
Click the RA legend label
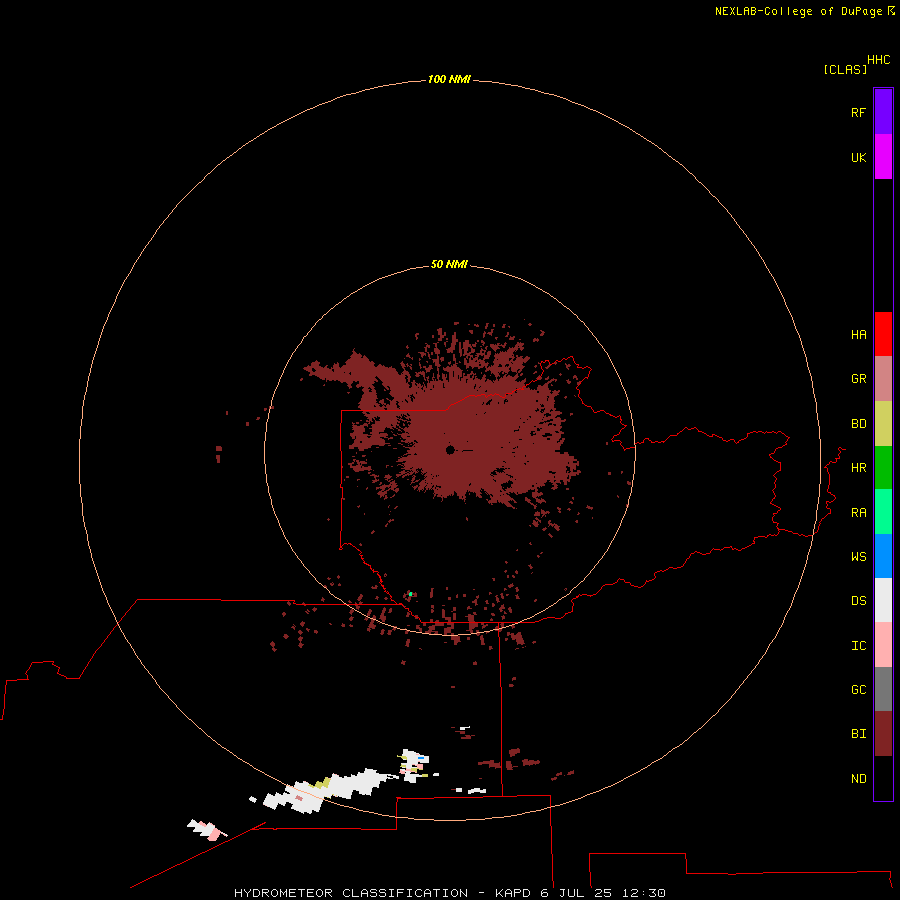pyautogui.click(x=858, y=513)
